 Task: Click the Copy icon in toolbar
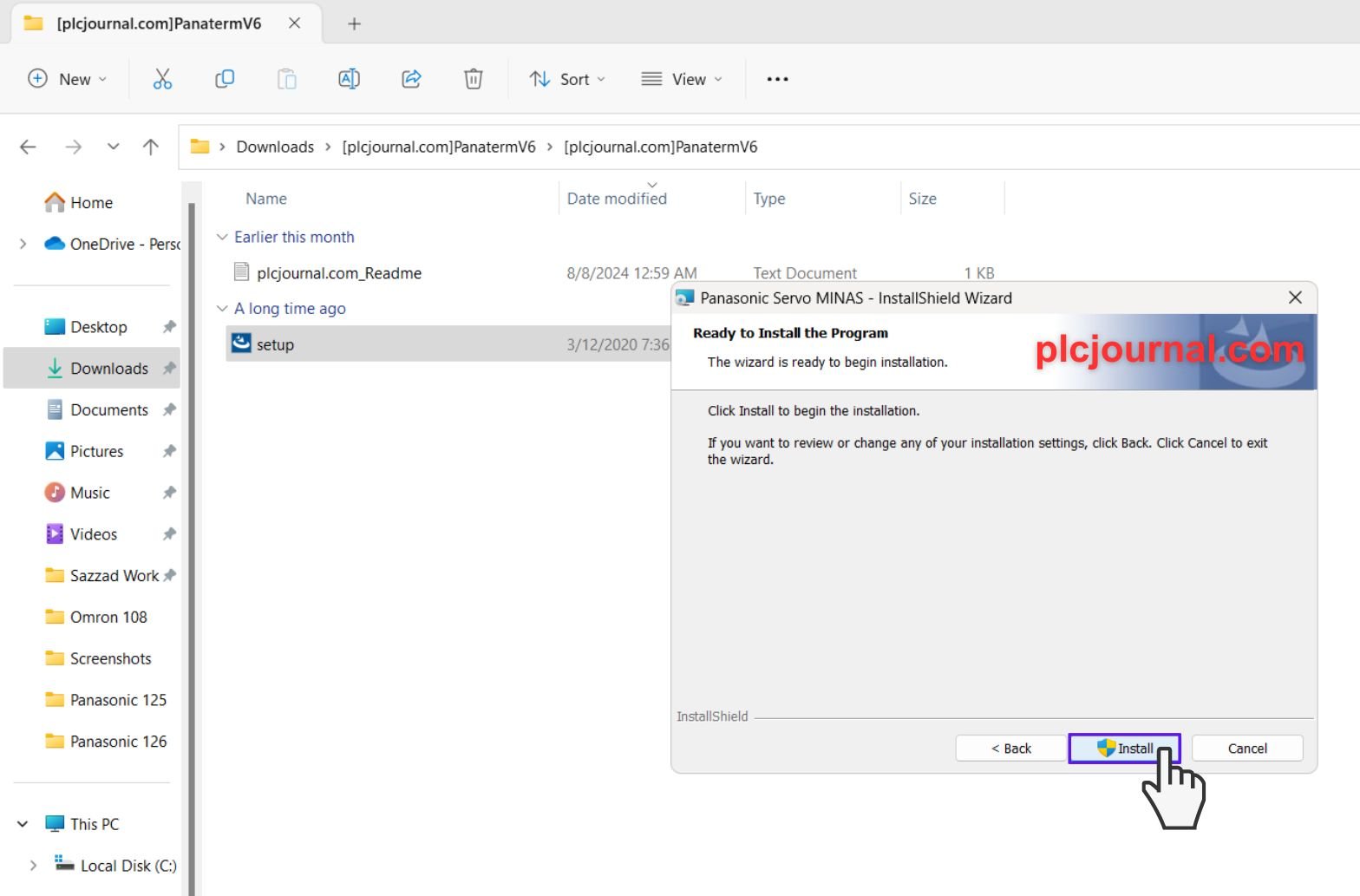pos(225,79)
